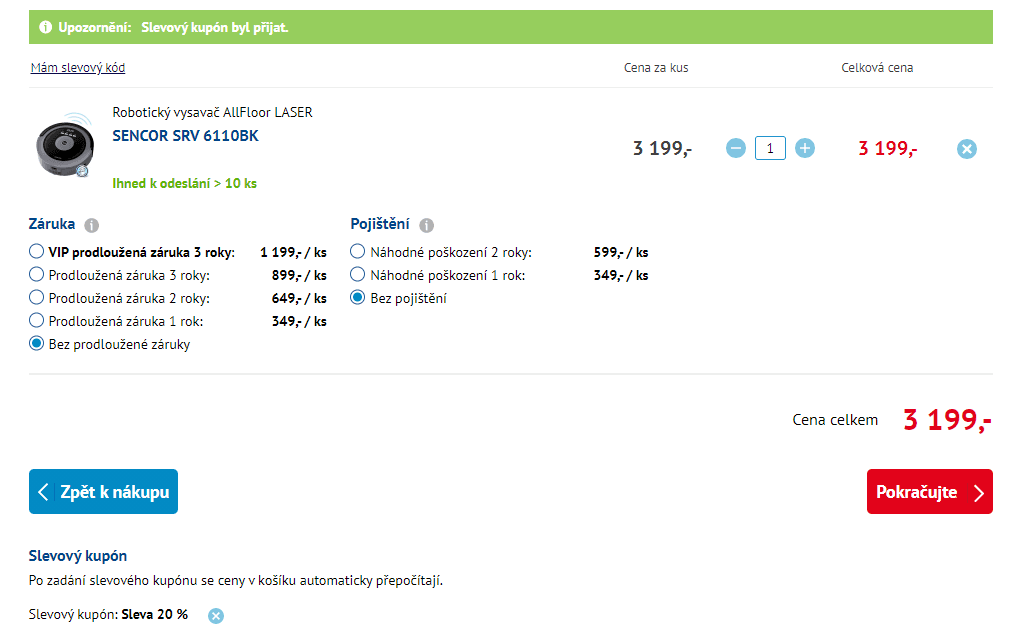1012x641 pixels.
Task: Open the Pojištění info icon
Action: (x=427, y=225)
